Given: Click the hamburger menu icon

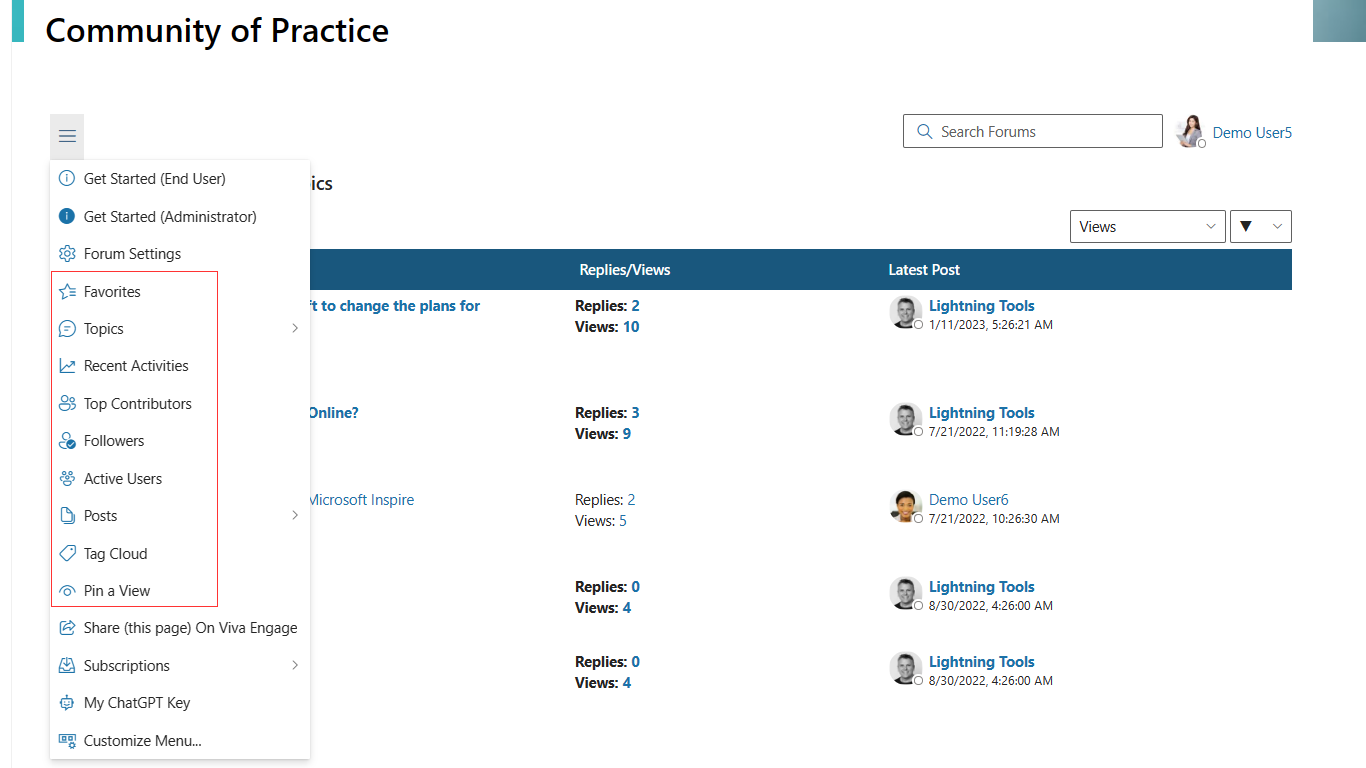Looking at the screenshot, I should (67, 136).
